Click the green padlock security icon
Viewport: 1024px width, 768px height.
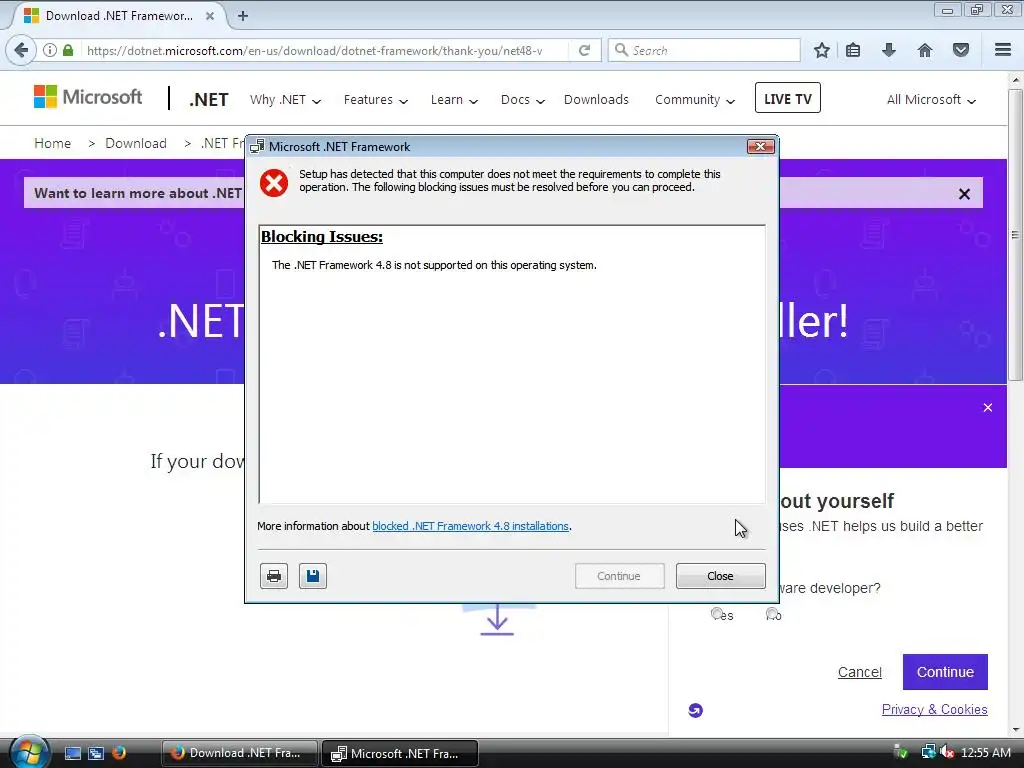pyautogui.click(x=68, y=50)
